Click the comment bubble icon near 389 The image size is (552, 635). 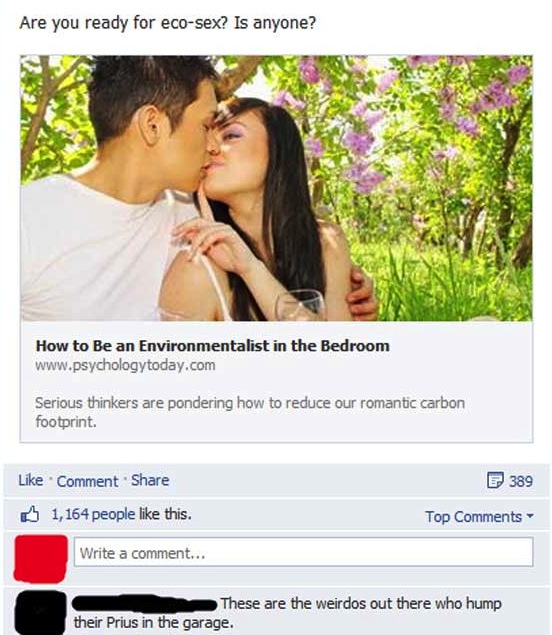click(x=495, y=480)
